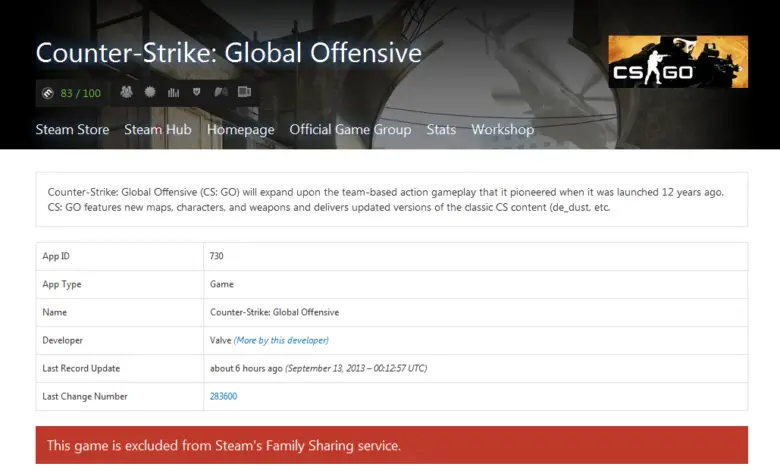
Task: Click the stats bar-chart icon
Action: [x=173, y=92]
